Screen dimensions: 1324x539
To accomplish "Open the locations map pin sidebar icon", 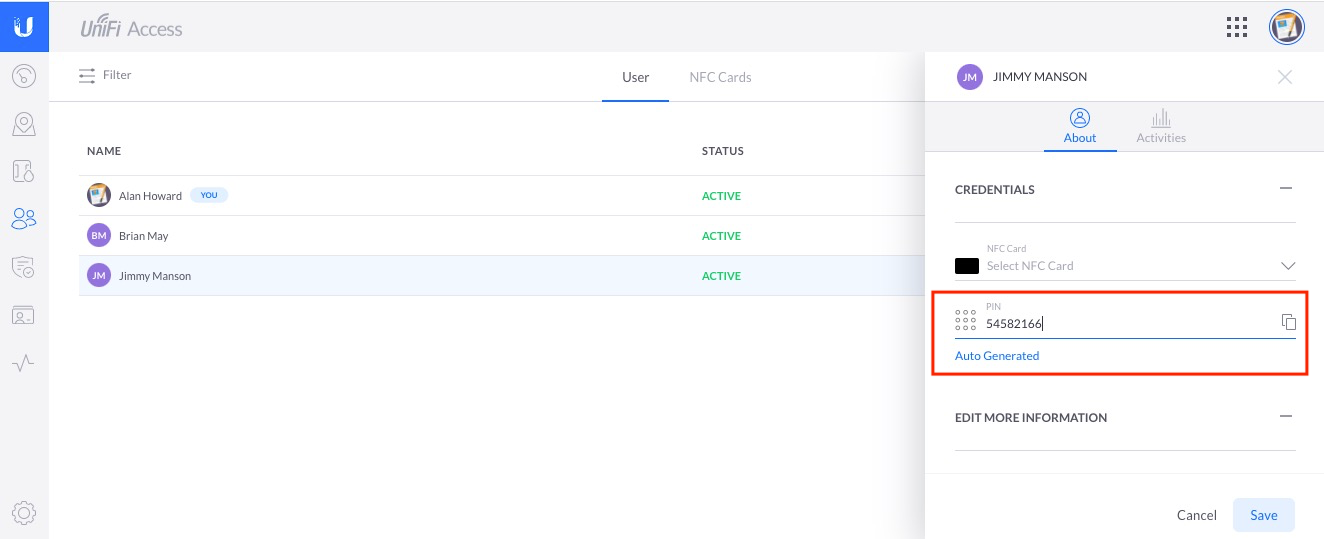I will click(24, 124).
